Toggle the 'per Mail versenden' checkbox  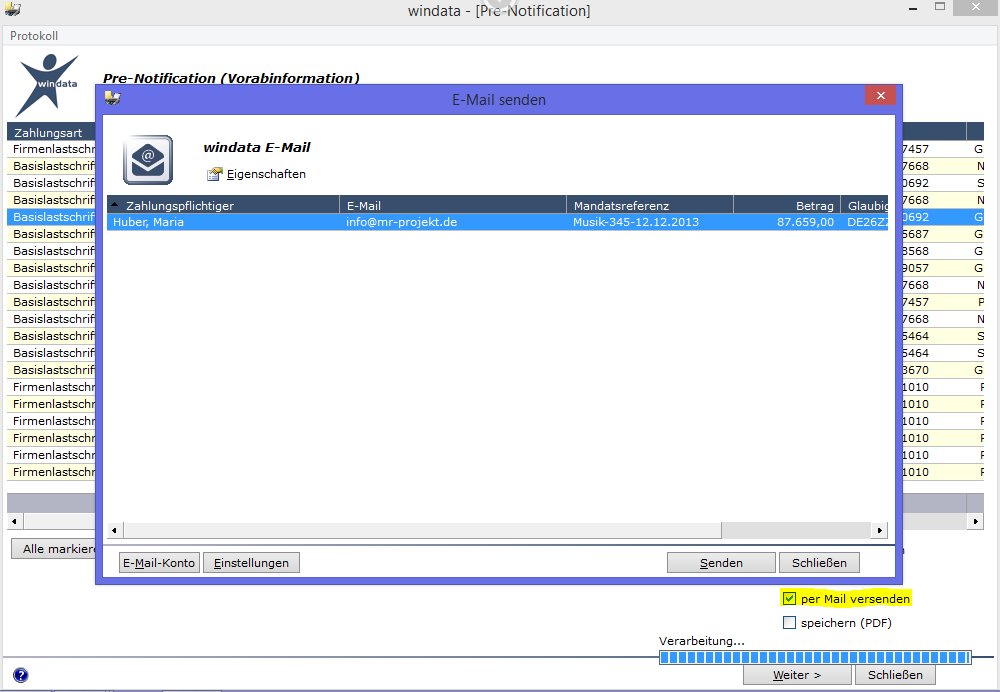(790, 598)
